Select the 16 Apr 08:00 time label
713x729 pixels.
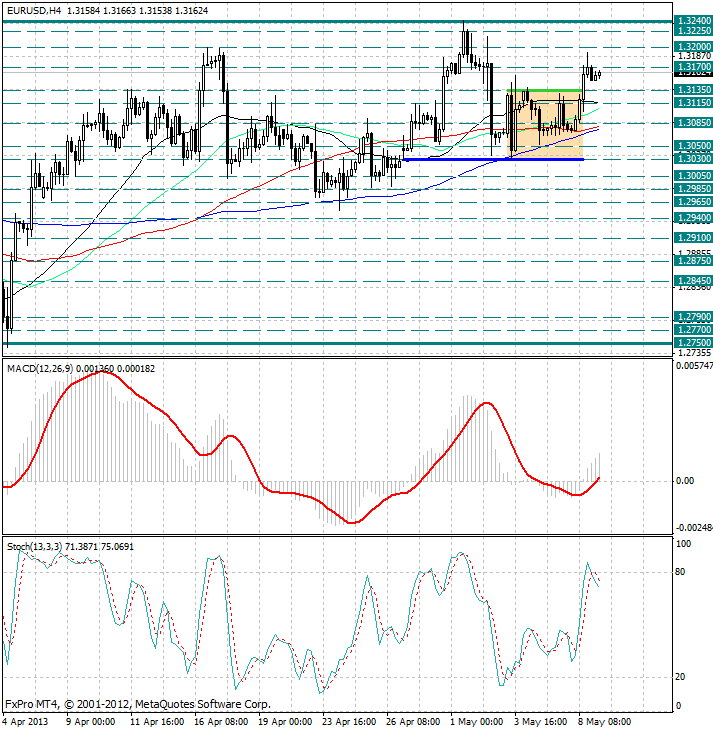pos(219,719)
